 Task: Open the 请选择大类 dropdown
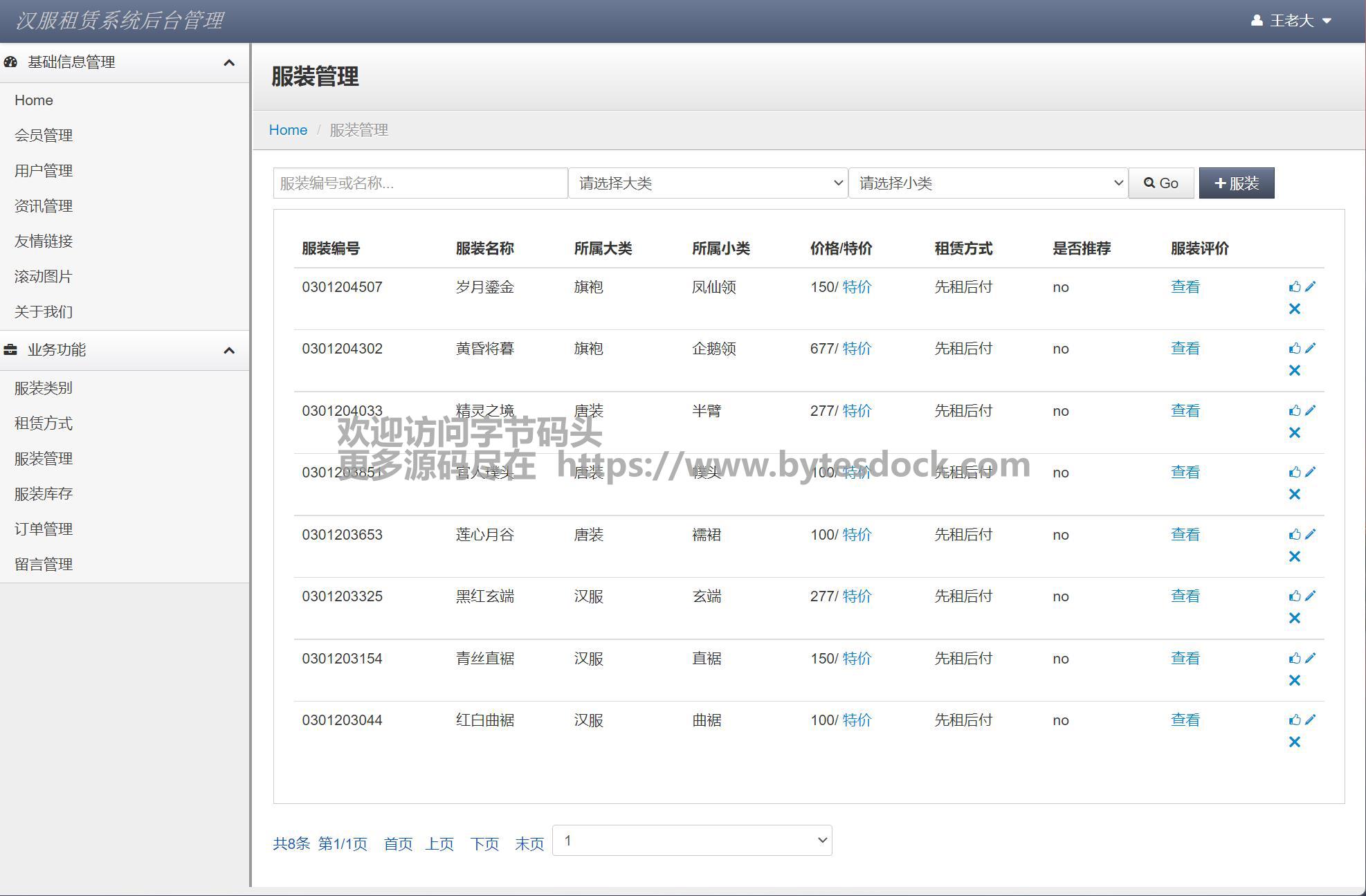point(708,183)
